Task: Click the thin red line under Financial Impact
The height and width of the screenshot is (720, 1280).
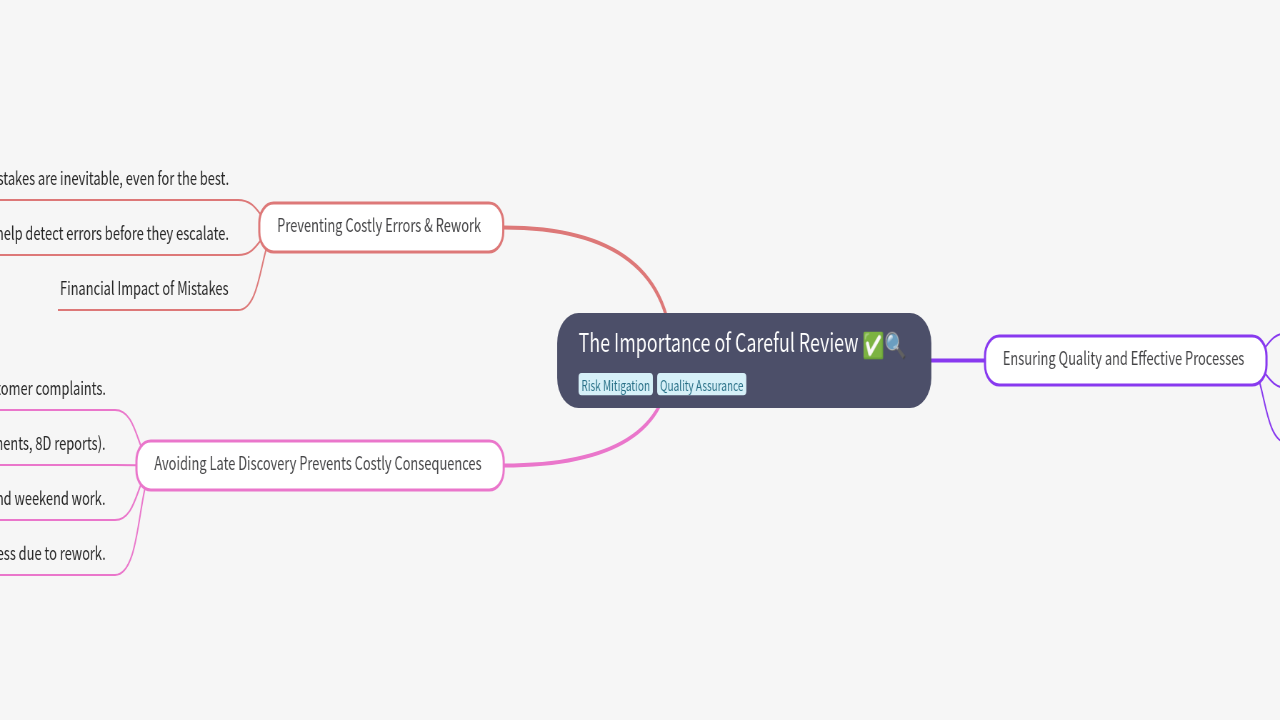Action: (150, 310)
